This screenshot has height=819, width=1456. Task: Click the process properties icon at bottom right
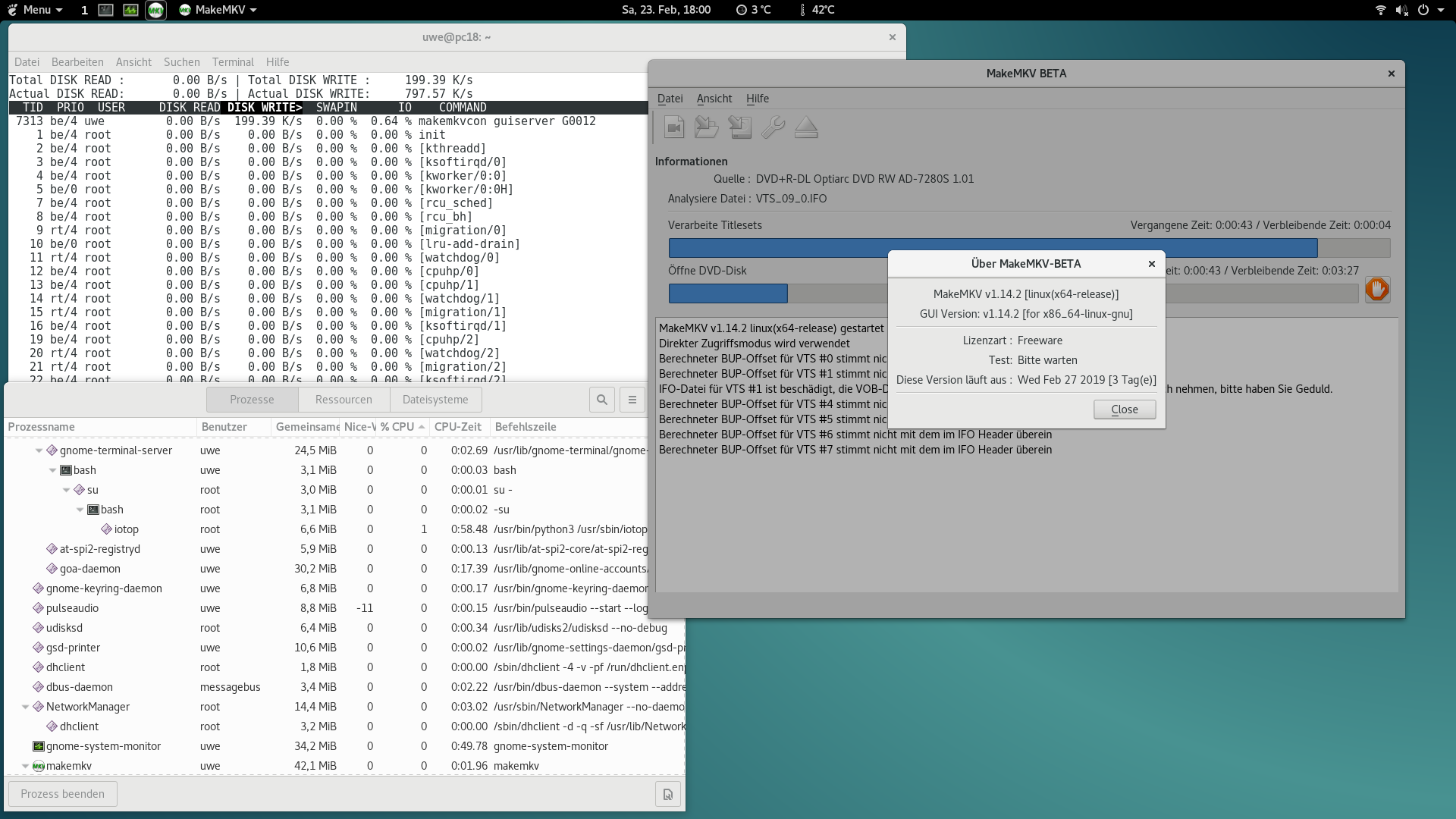pos(668,794)
